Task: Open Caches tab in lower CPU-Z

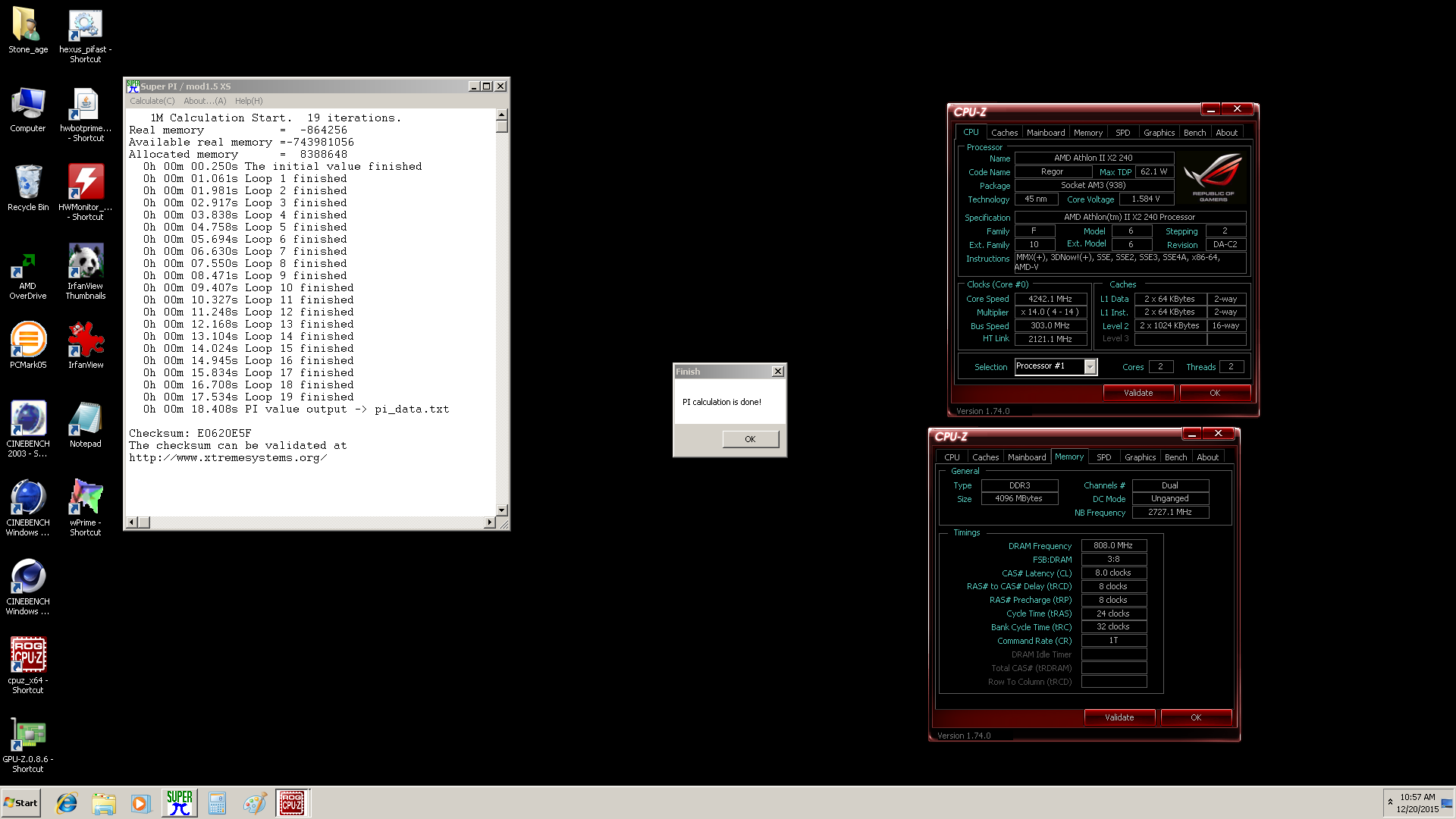Action: tap(985, 457)
